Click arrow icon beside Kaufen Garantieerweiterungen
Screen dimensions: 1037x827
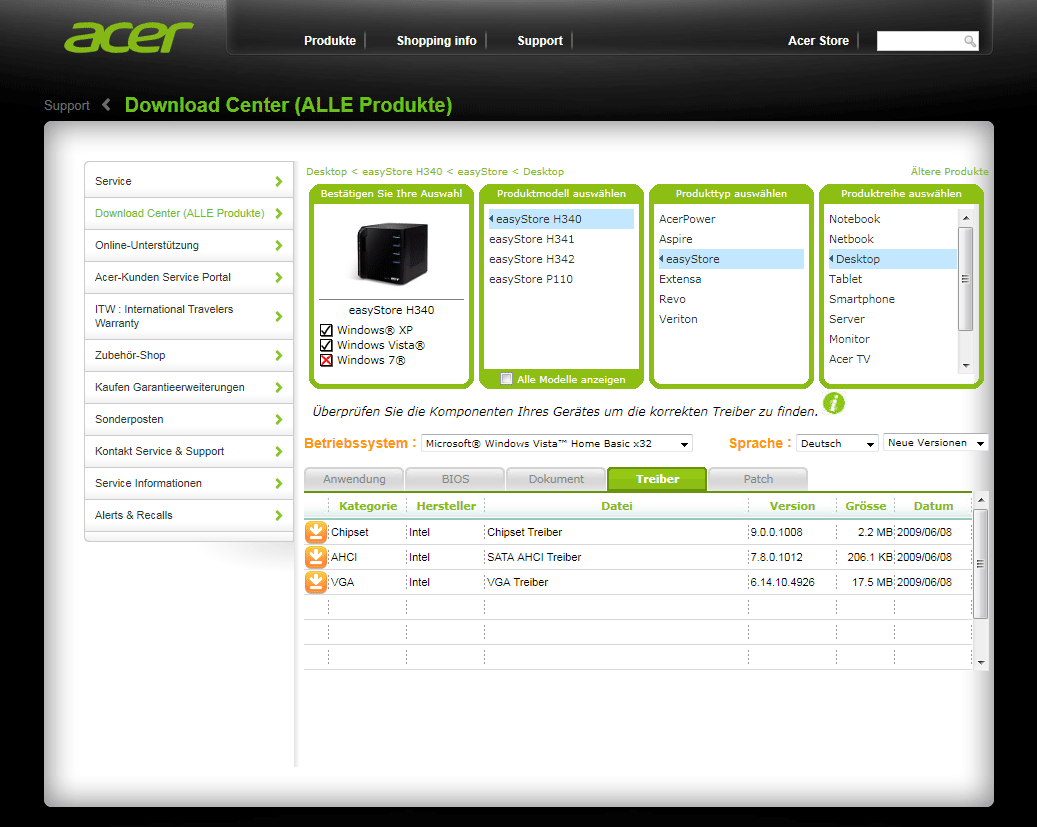(278, 388)
